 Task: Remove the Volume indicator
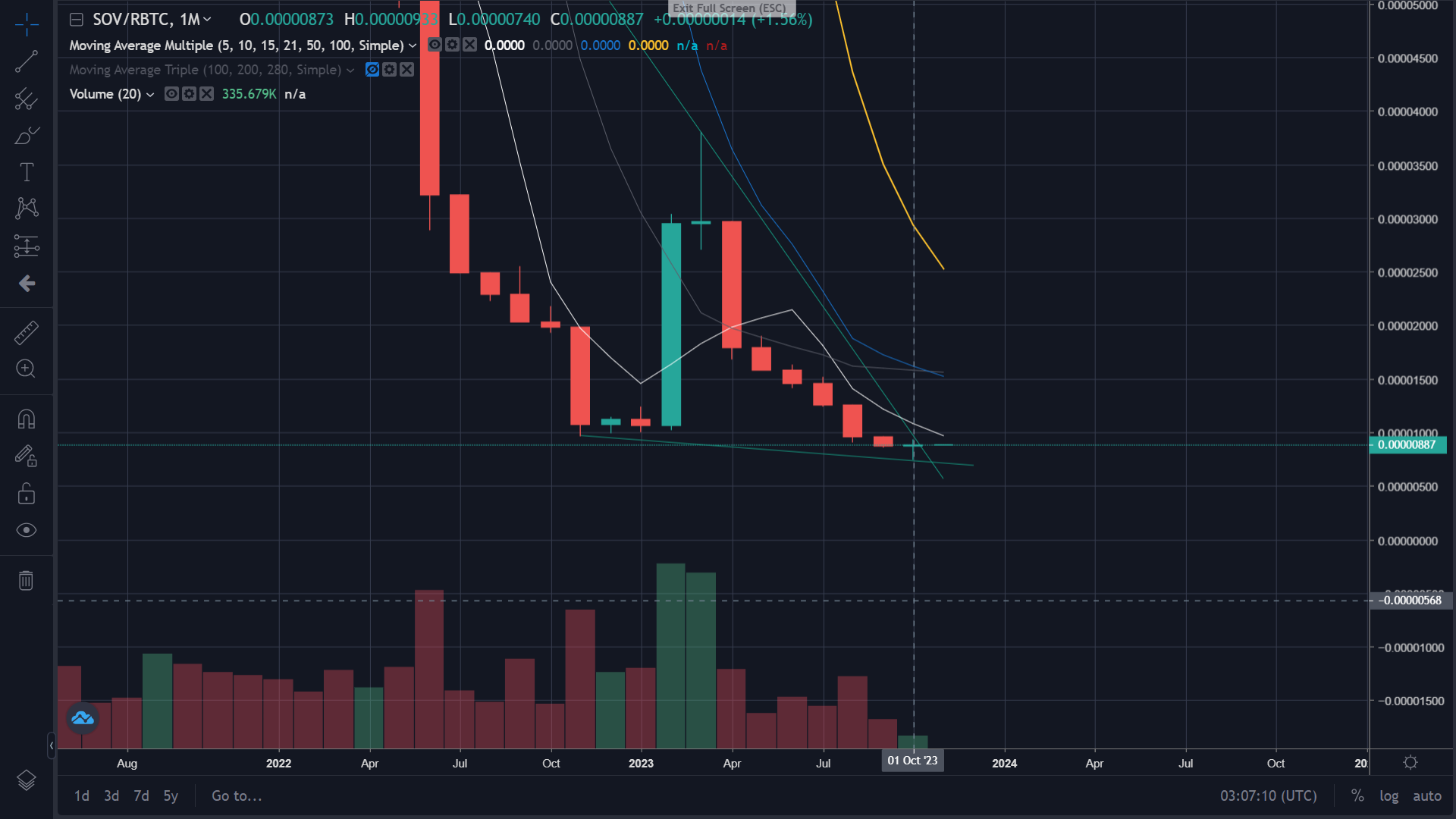coord(207,94)
